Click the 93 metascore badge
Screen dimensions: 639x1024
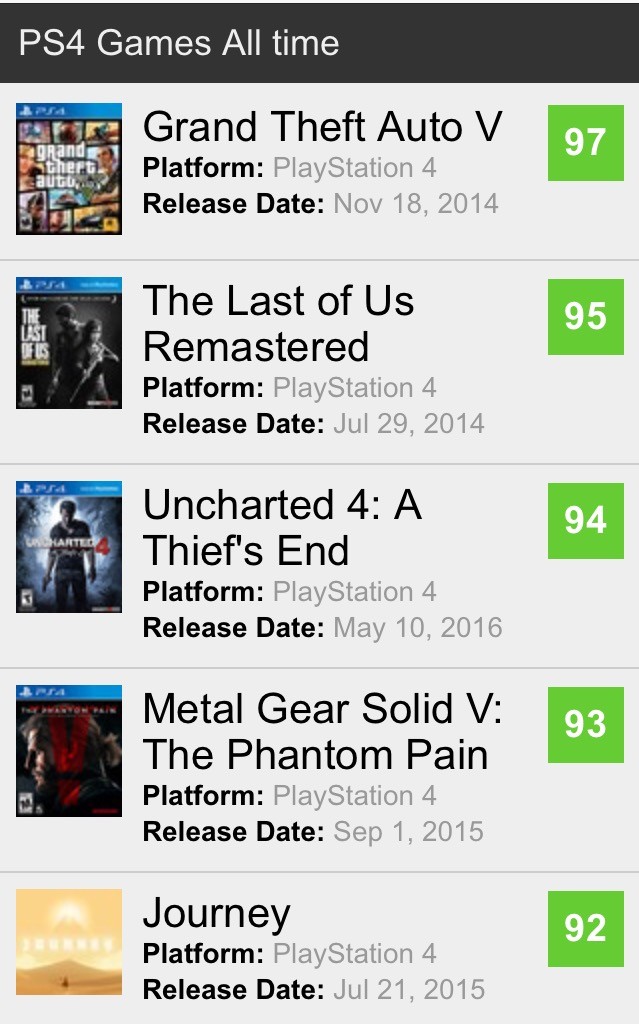(585, 725)
